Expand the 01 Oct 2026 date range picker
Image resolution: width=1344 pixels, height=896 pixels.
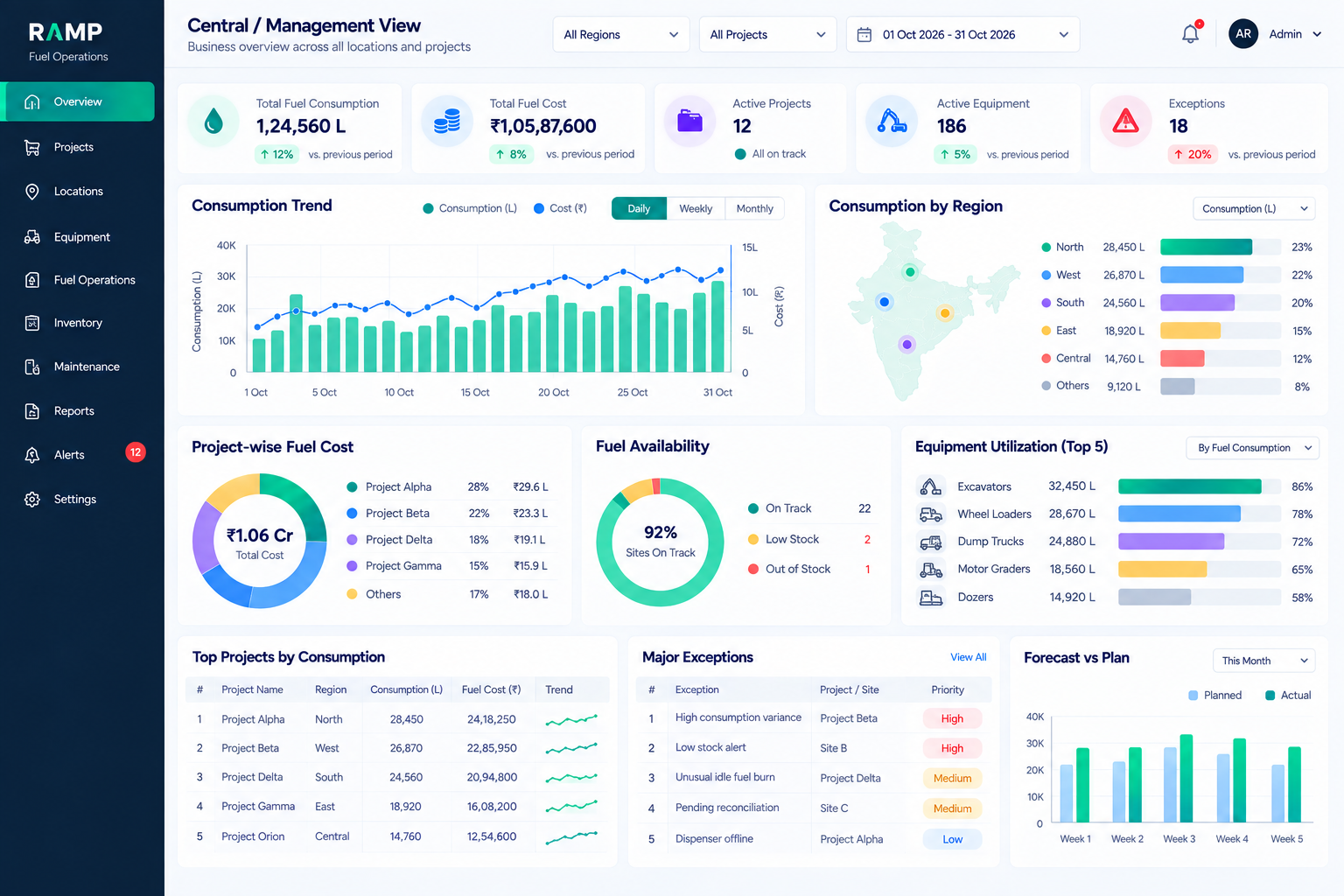coord(962,34)
